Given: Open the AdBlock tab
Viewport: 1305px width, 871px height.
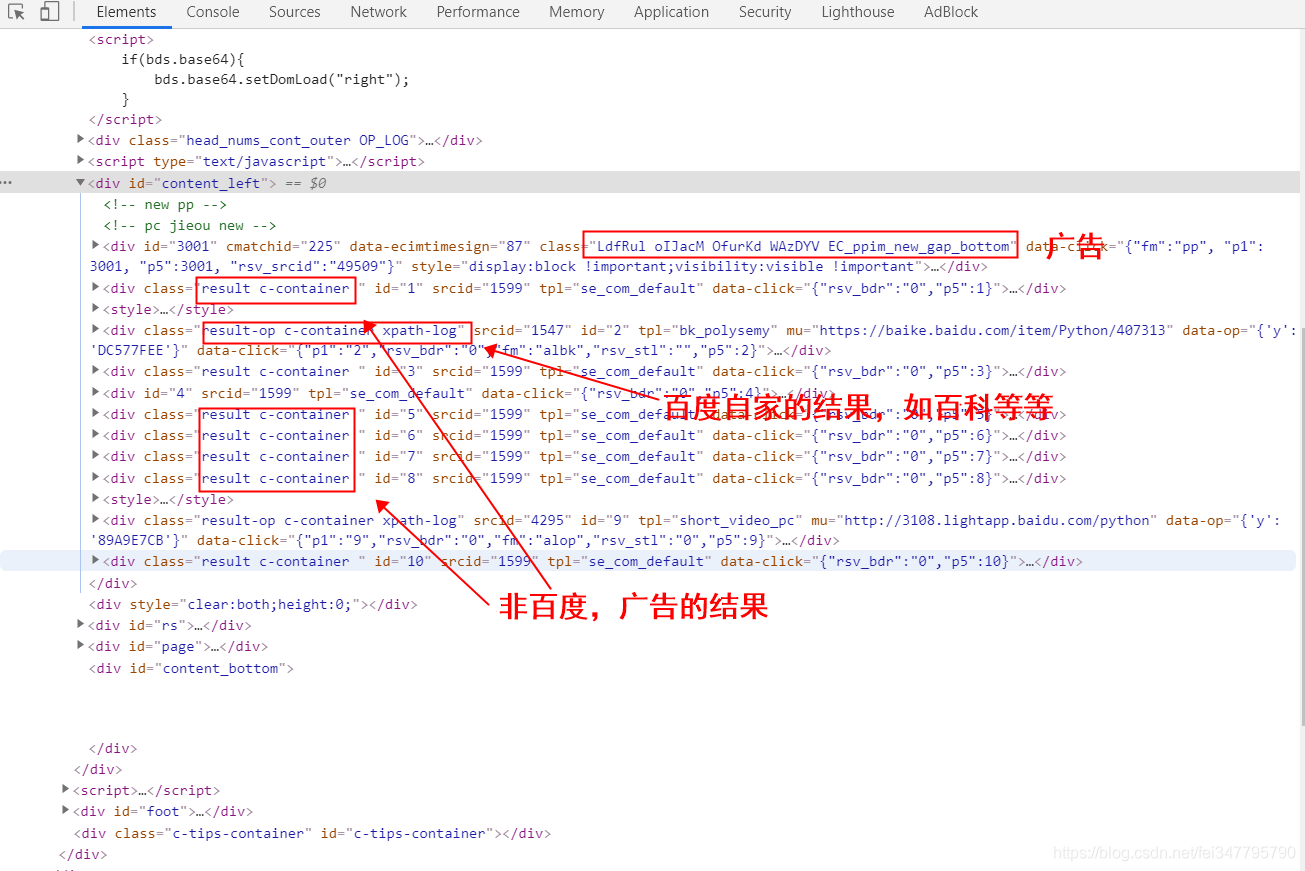Looking at the screenshot, I should (951, 12).
